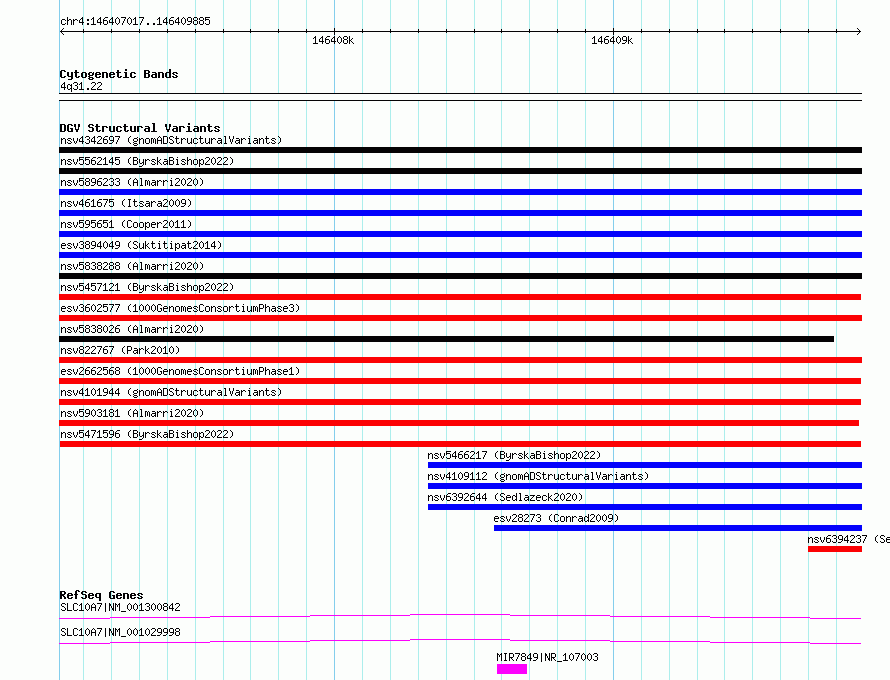Select blue bar of nsv595651
890x680 pixels.
tap(460, 234)
